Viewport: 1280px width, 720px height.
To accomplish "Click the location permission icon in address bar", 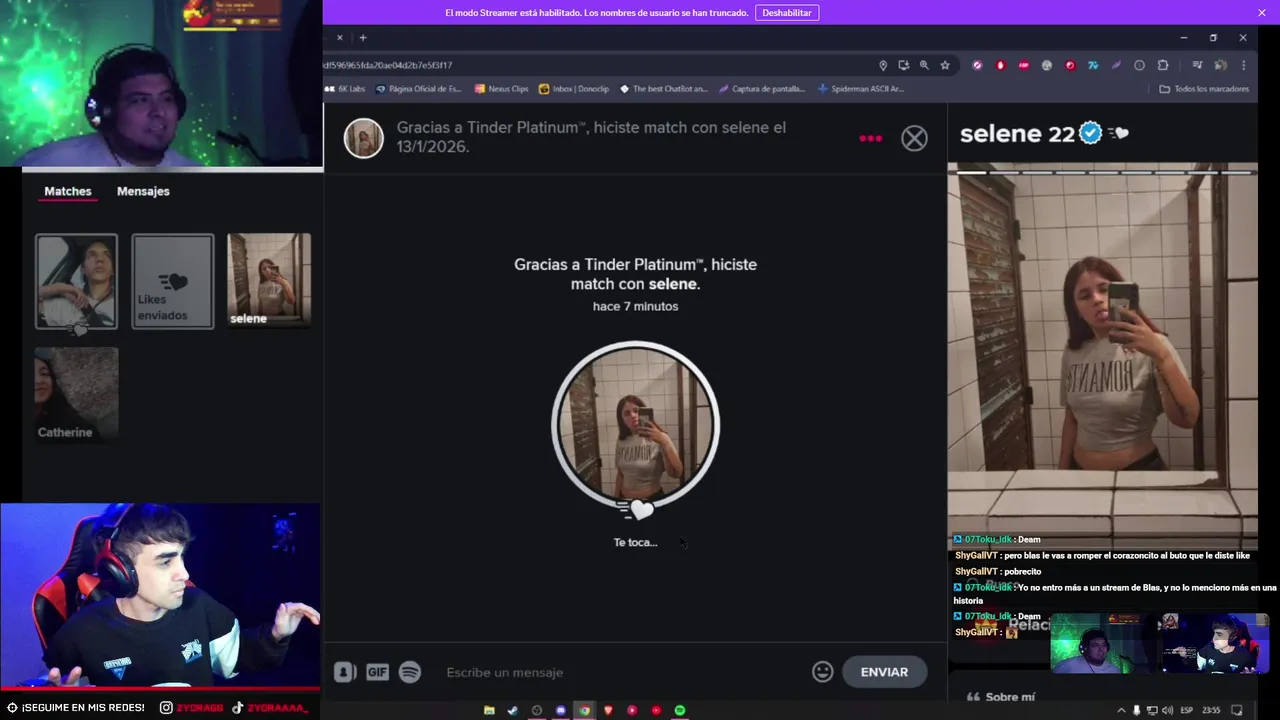I will (883, 65).
